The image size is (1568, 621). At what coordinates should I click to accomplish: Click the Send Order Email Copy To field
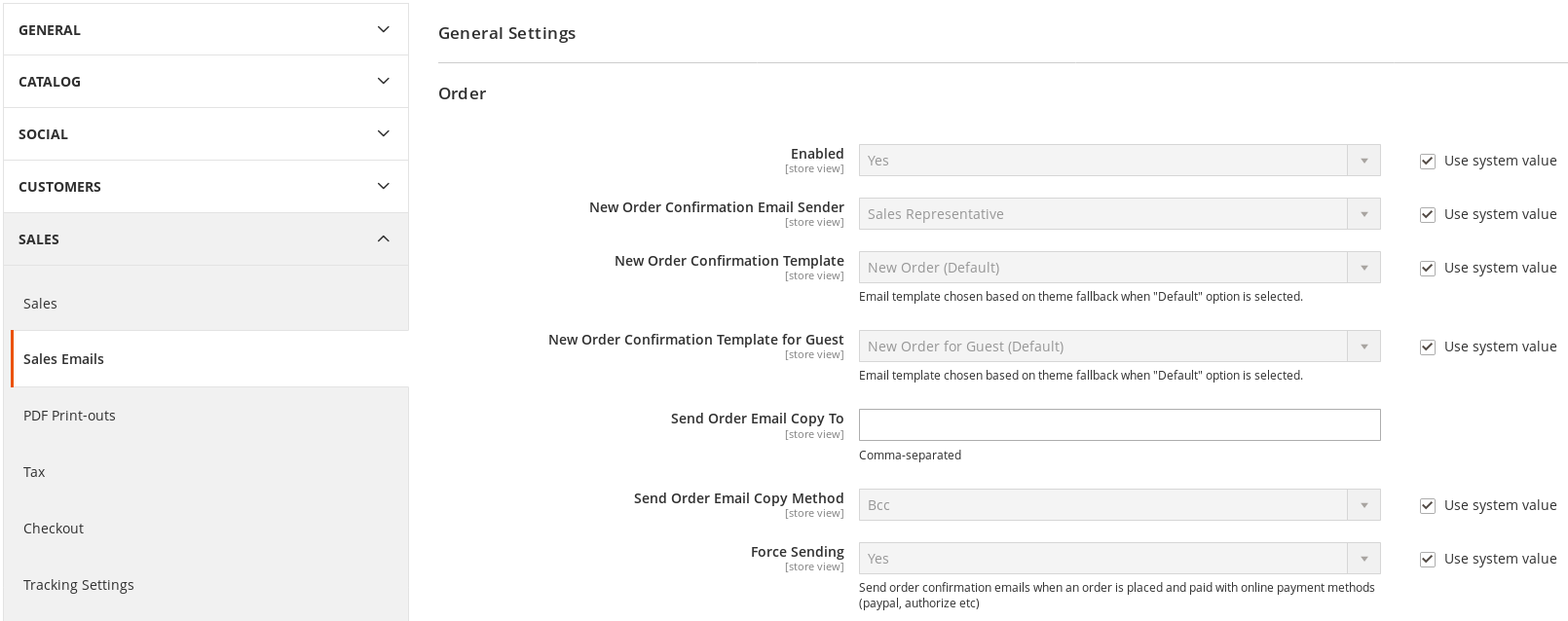point(1119,424)
